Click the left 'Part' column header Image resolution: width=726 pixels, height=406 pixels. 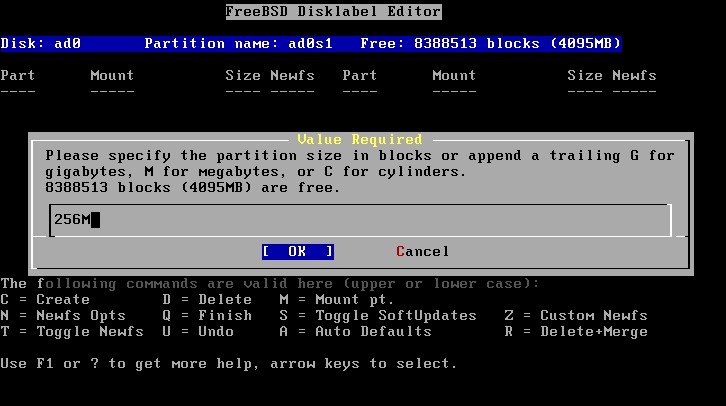(x=18, y=75)
